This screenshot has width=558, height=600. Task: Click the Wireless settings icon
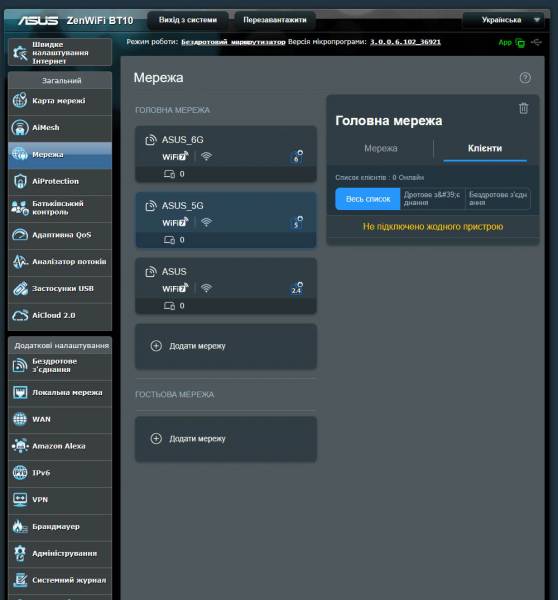pyautogui.click(x=20, y=365)
